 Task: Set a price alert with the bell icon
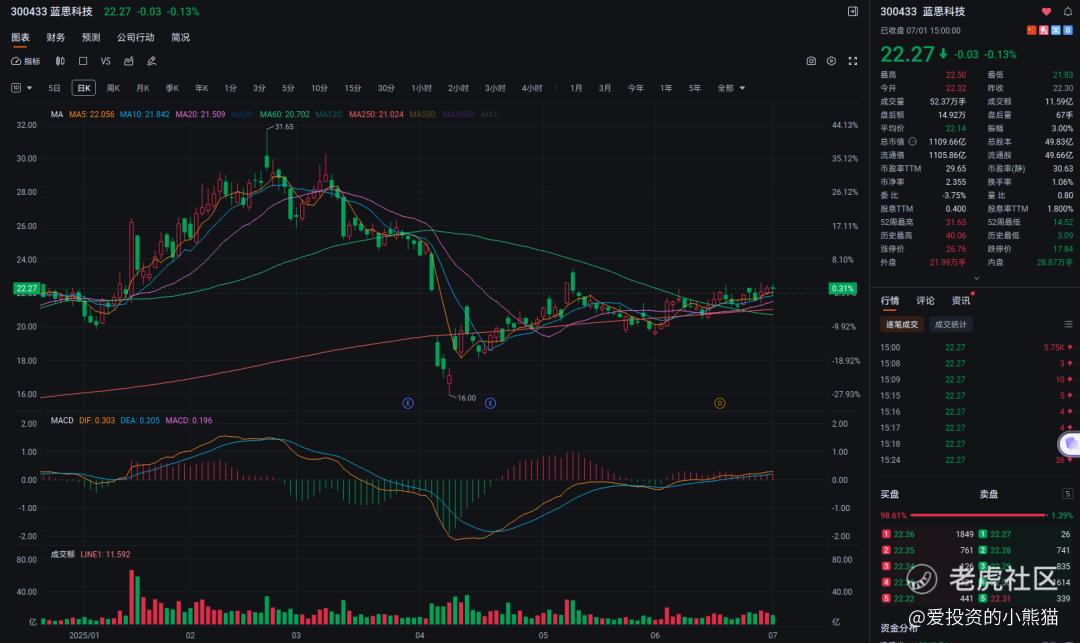point(1068,12)
